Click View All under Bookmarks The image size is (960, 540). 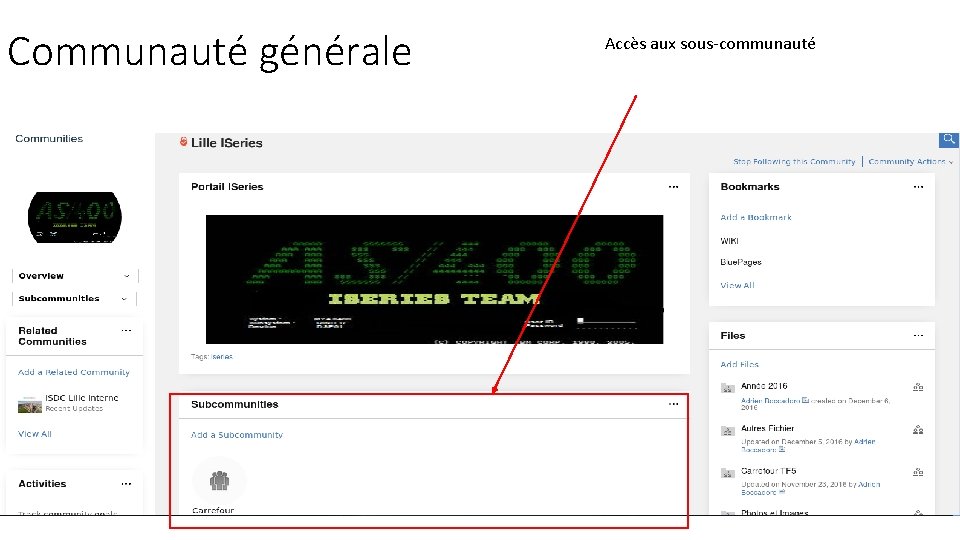pyautogui.click(x=737, y=285)
